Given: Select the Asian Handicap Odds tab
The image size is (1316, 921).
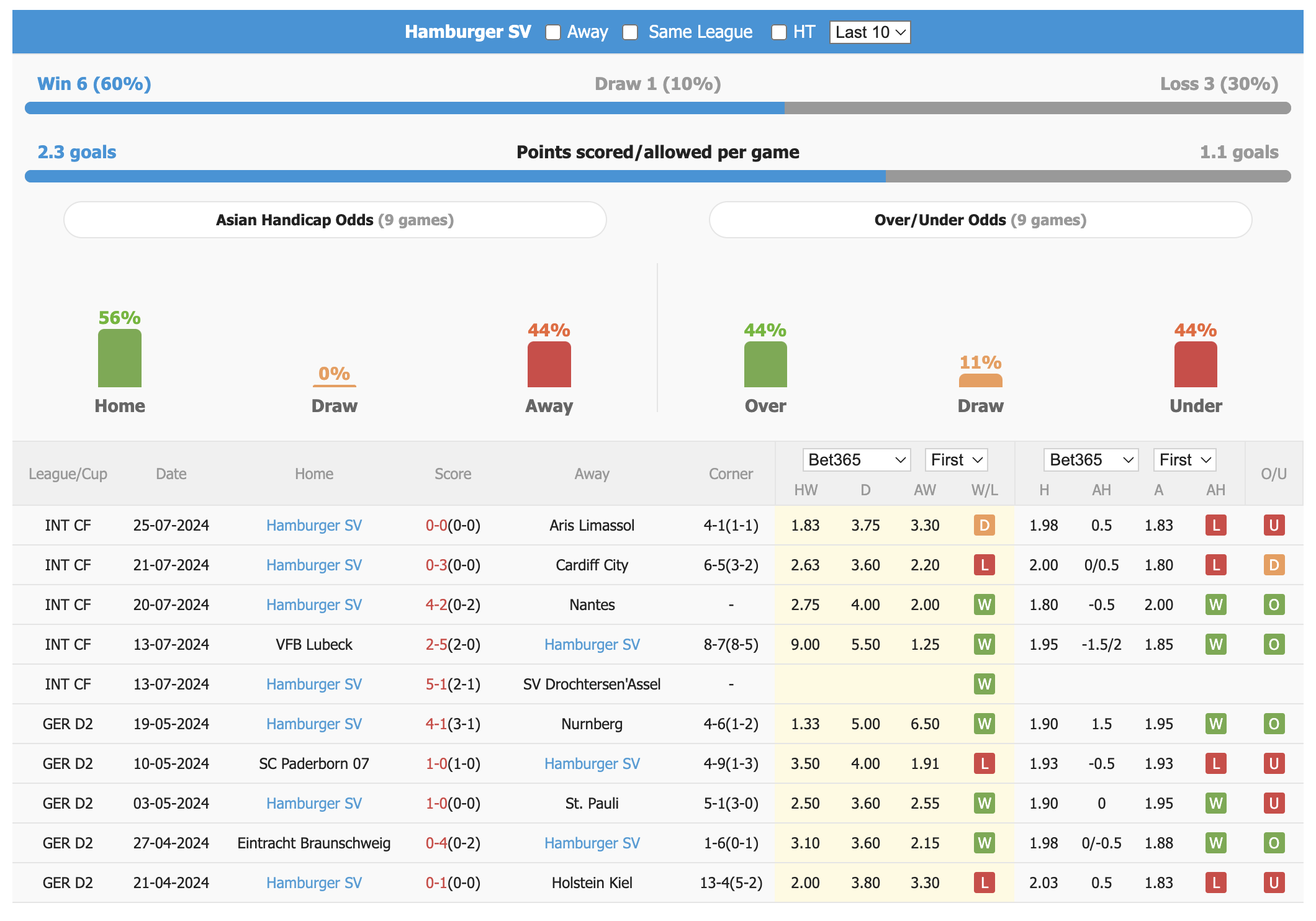Looking at the screenshot, I should click(x=335, y=220).
